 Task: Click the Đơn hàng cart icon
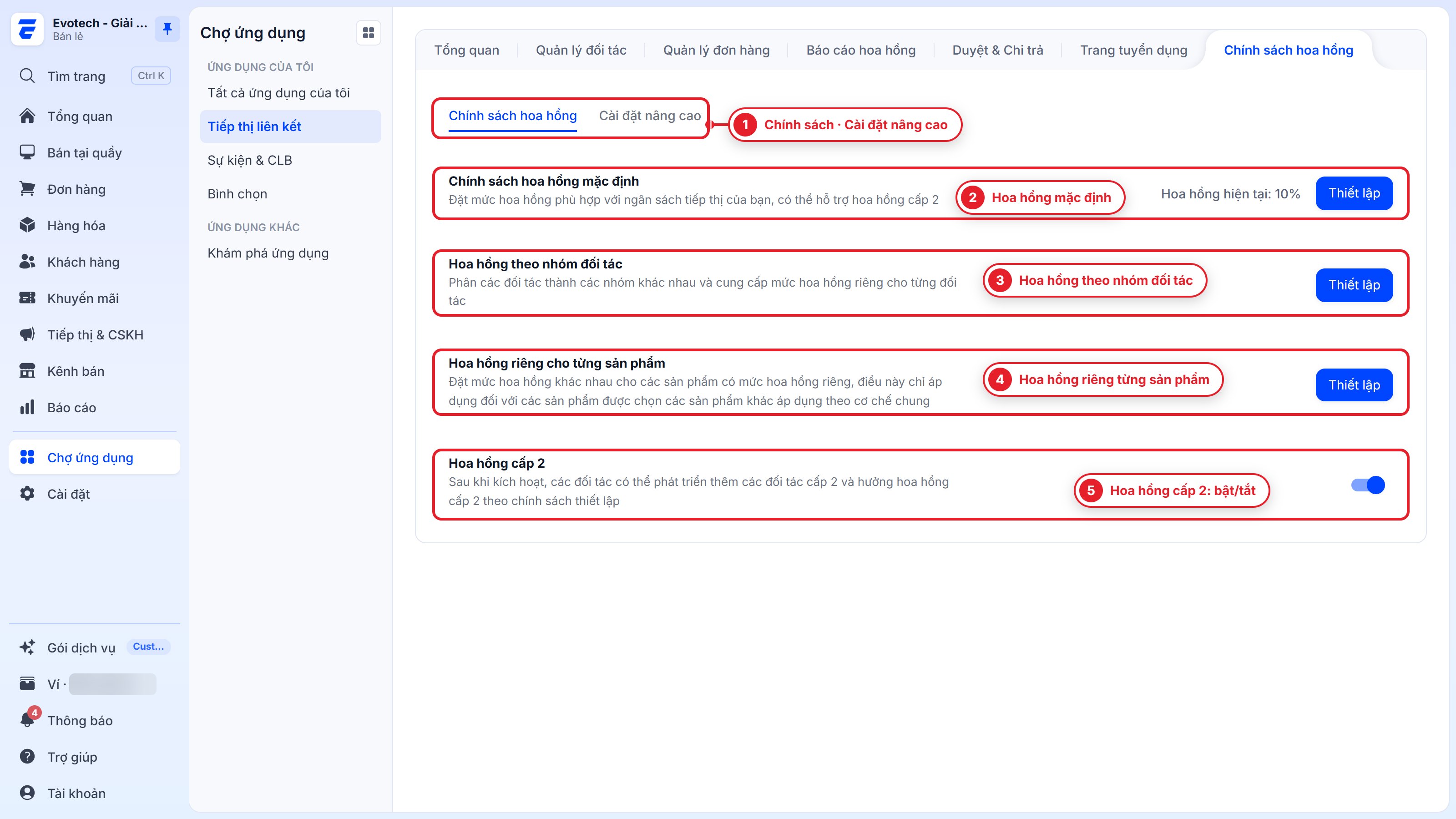27,189
